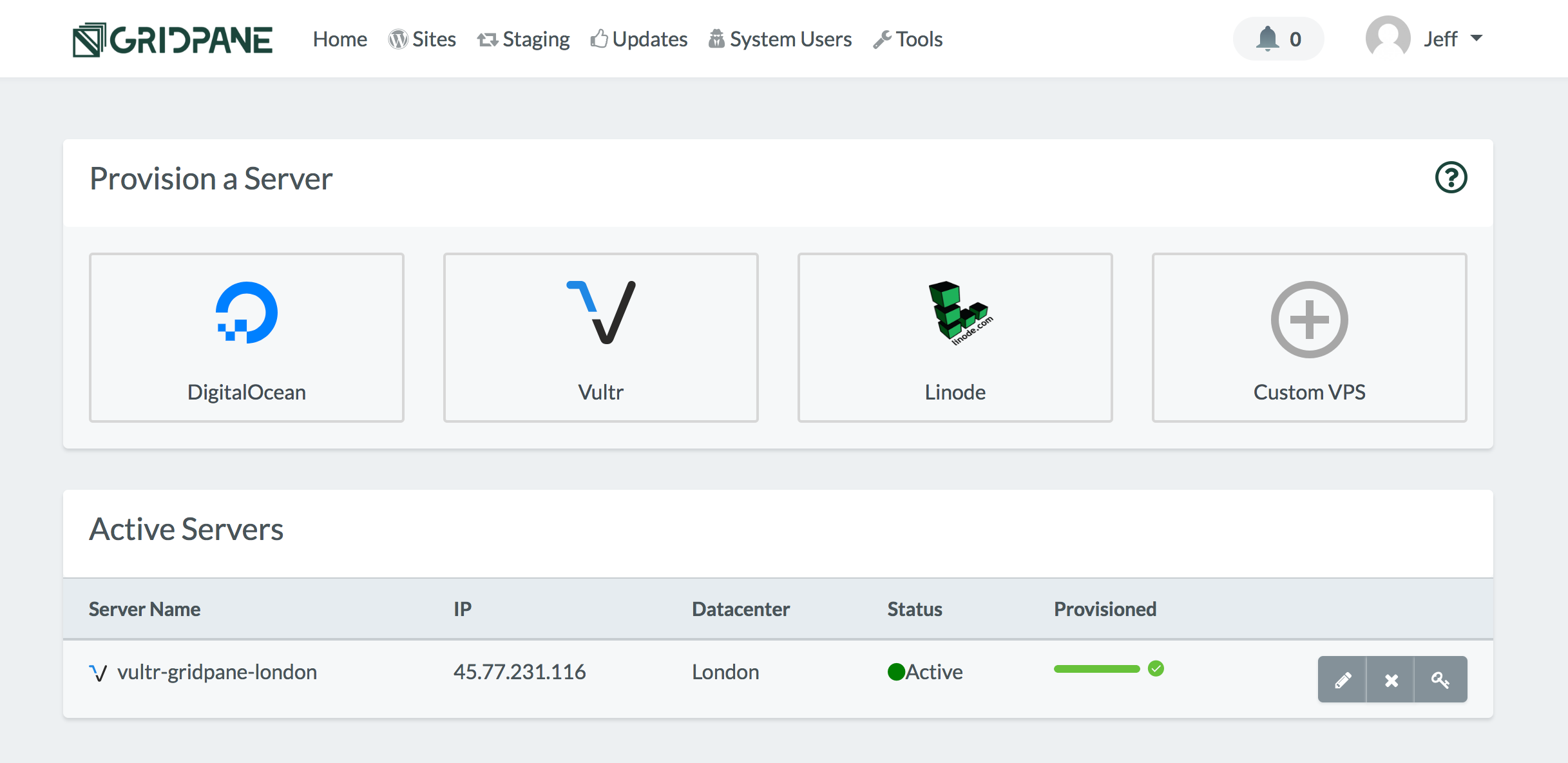Click the Jeff user avatar

tap(1388, 38)
